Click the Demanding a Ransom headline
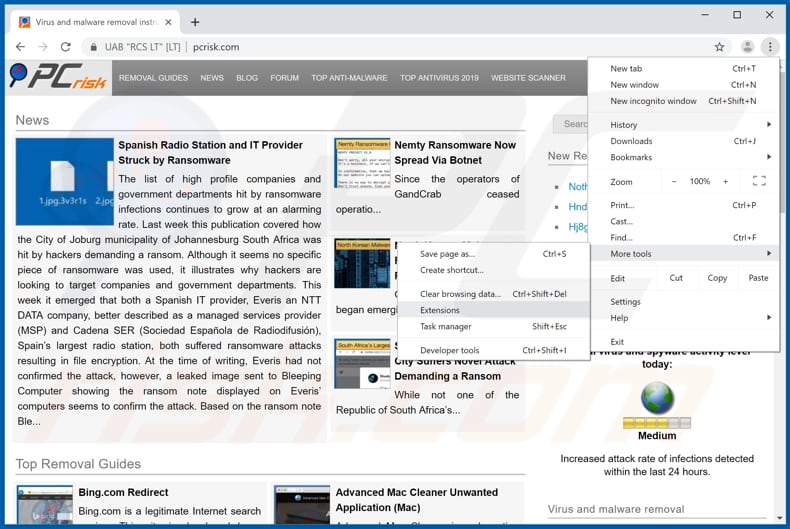 click(x=447, y=376)
